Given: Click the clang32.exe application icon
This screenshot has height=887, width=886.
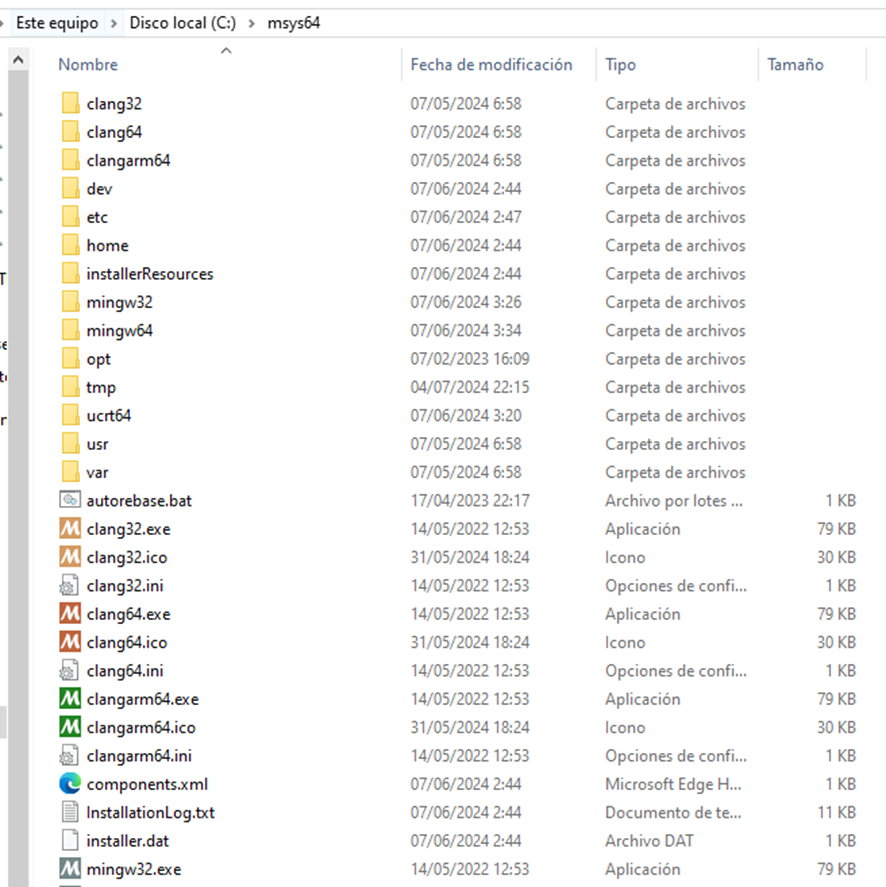Looking at the screenshot, I should (x=70, y=529).
